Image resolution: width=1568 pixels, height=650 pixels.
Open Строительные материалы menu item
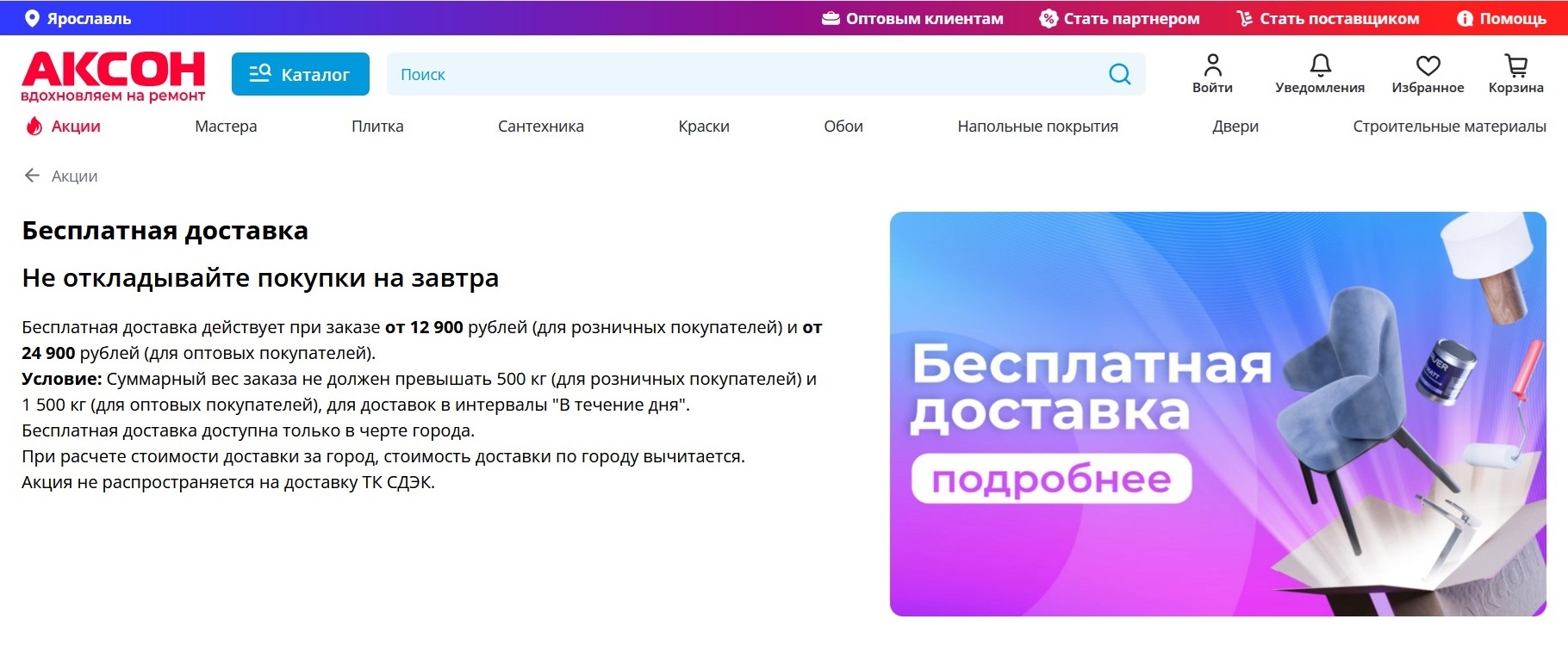point(1449,126)
